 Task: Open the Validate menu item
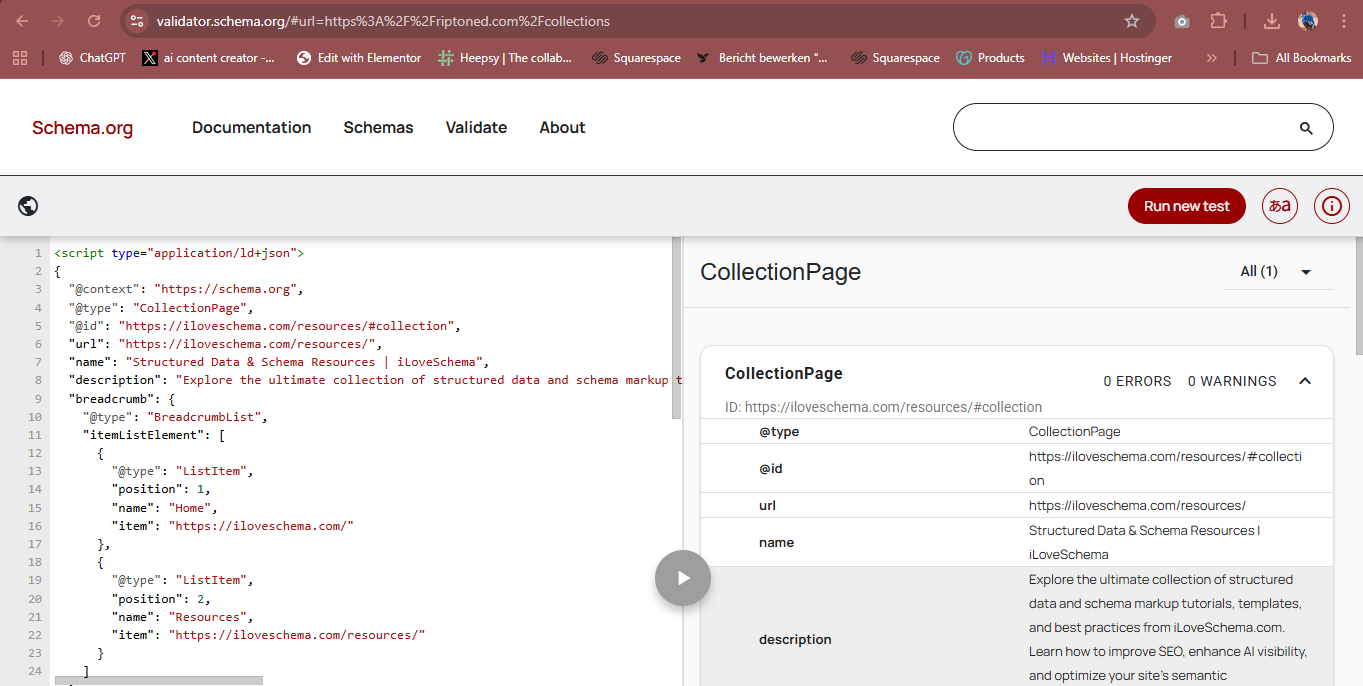(476, 127)
